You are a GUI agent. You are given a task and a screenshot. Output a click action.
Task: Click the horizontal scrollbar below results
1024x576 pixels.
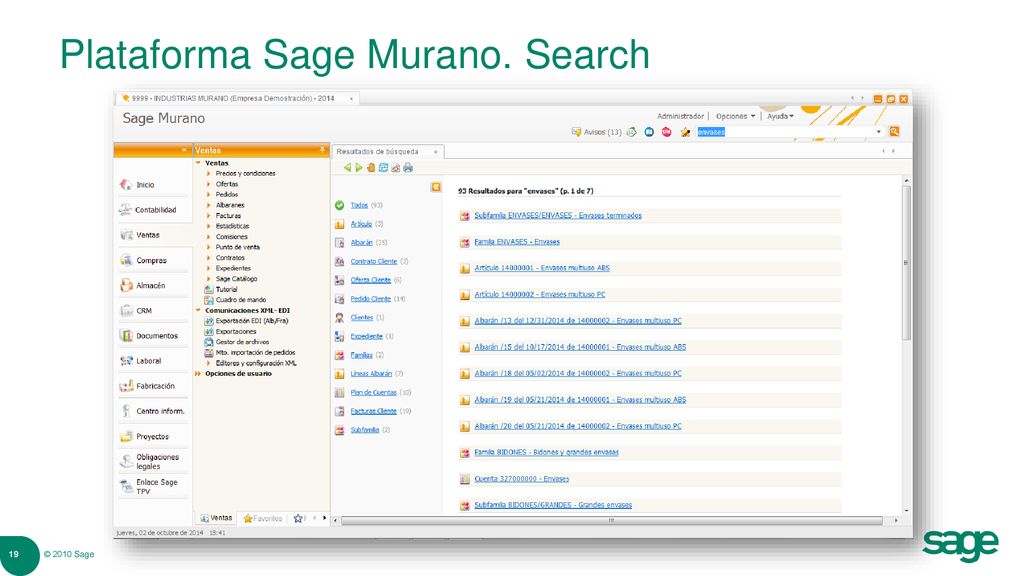tap(611, 520)
